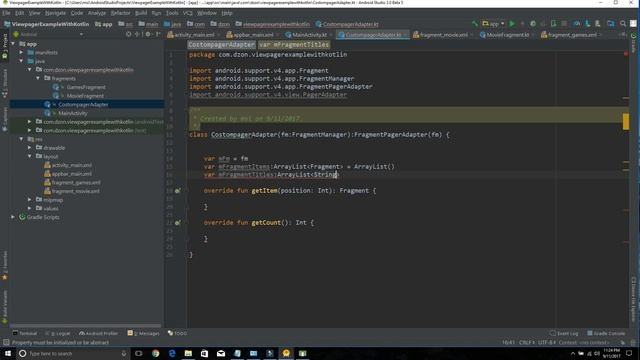
Task: Open the Code menu
Action: tap(77, 13)
